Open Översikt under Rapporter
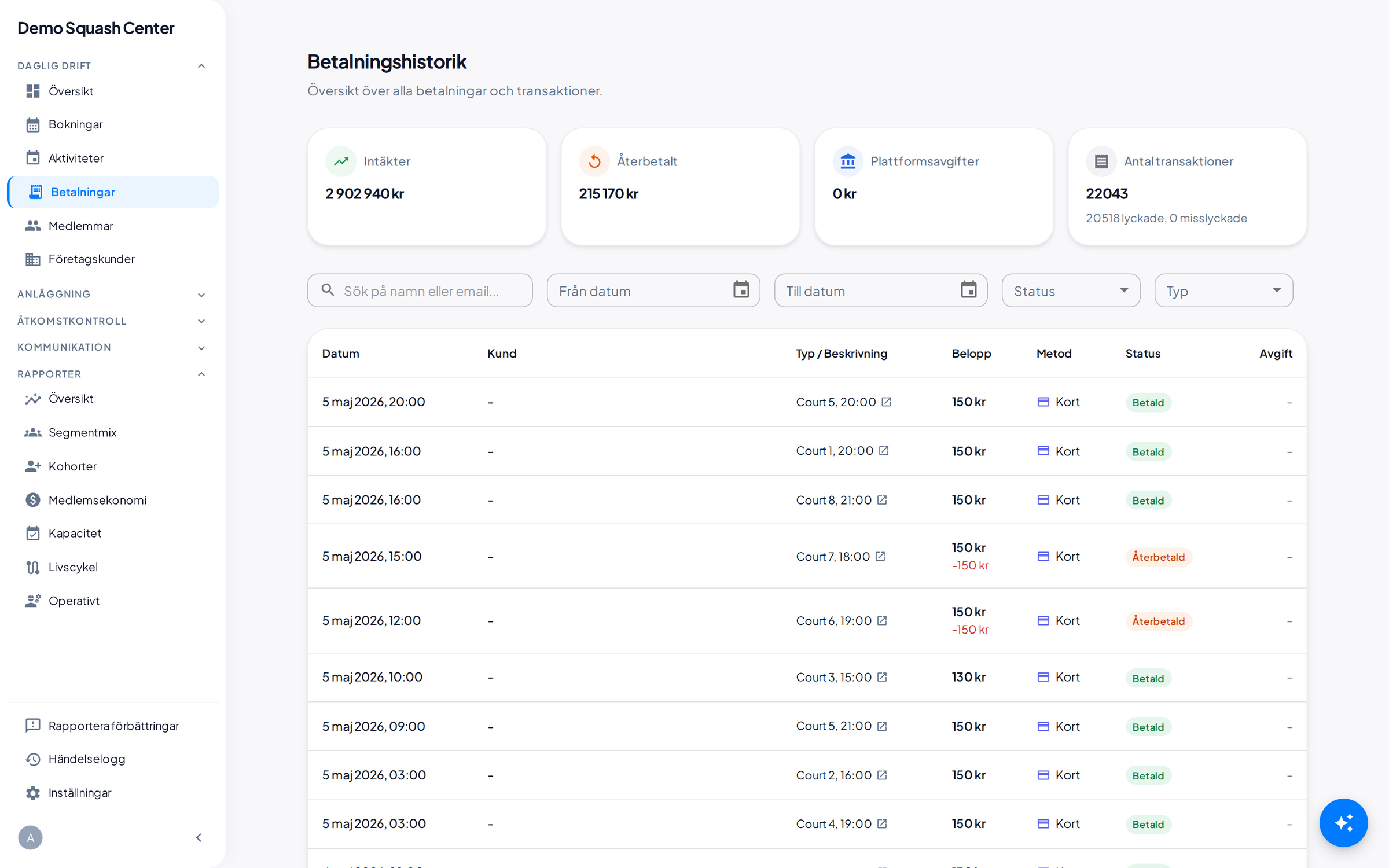The width and height of the screenshot is (1389, 868). 113,399
